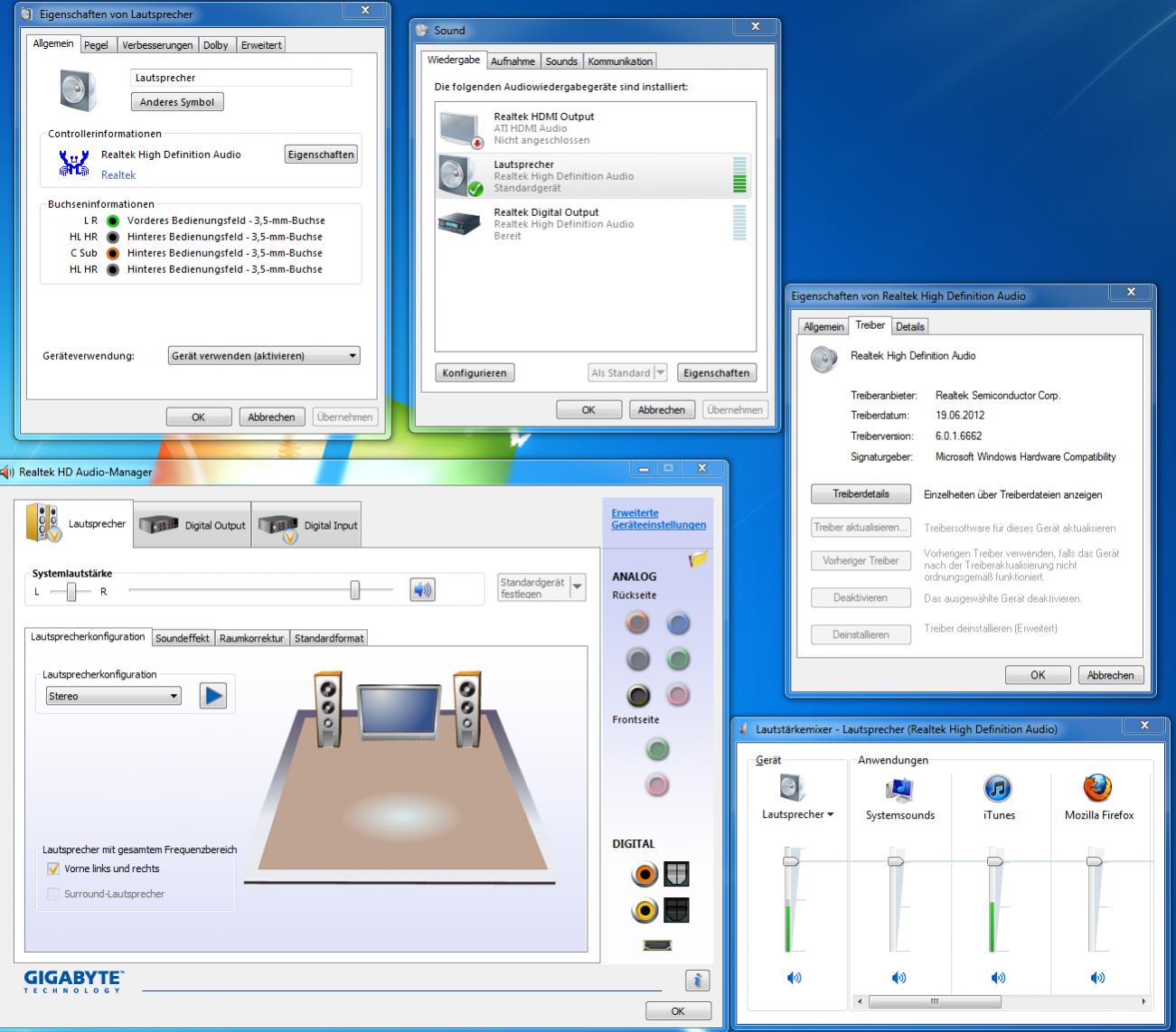Image resolution: width=1176 pixels, height=1032 pixels.
Task: Click the Systemlautstärke volume slider handle
Action: point(355,590)
